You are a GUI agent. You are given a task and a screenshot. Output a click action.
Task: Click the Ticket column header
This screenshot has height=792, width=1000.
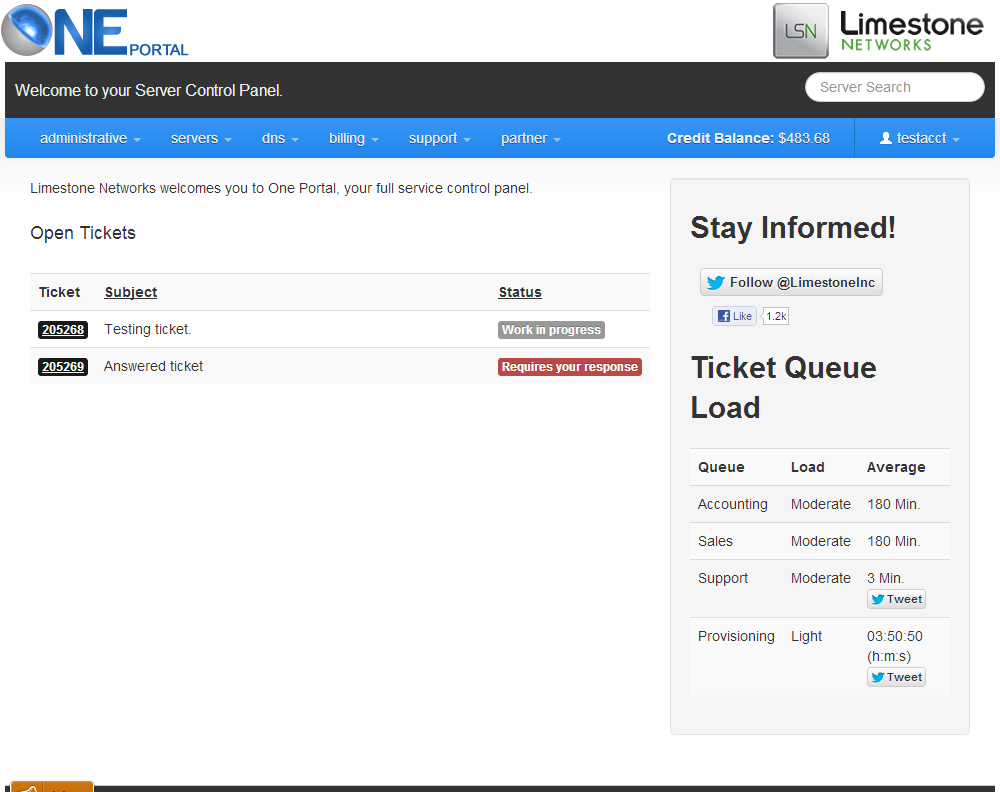59,292
